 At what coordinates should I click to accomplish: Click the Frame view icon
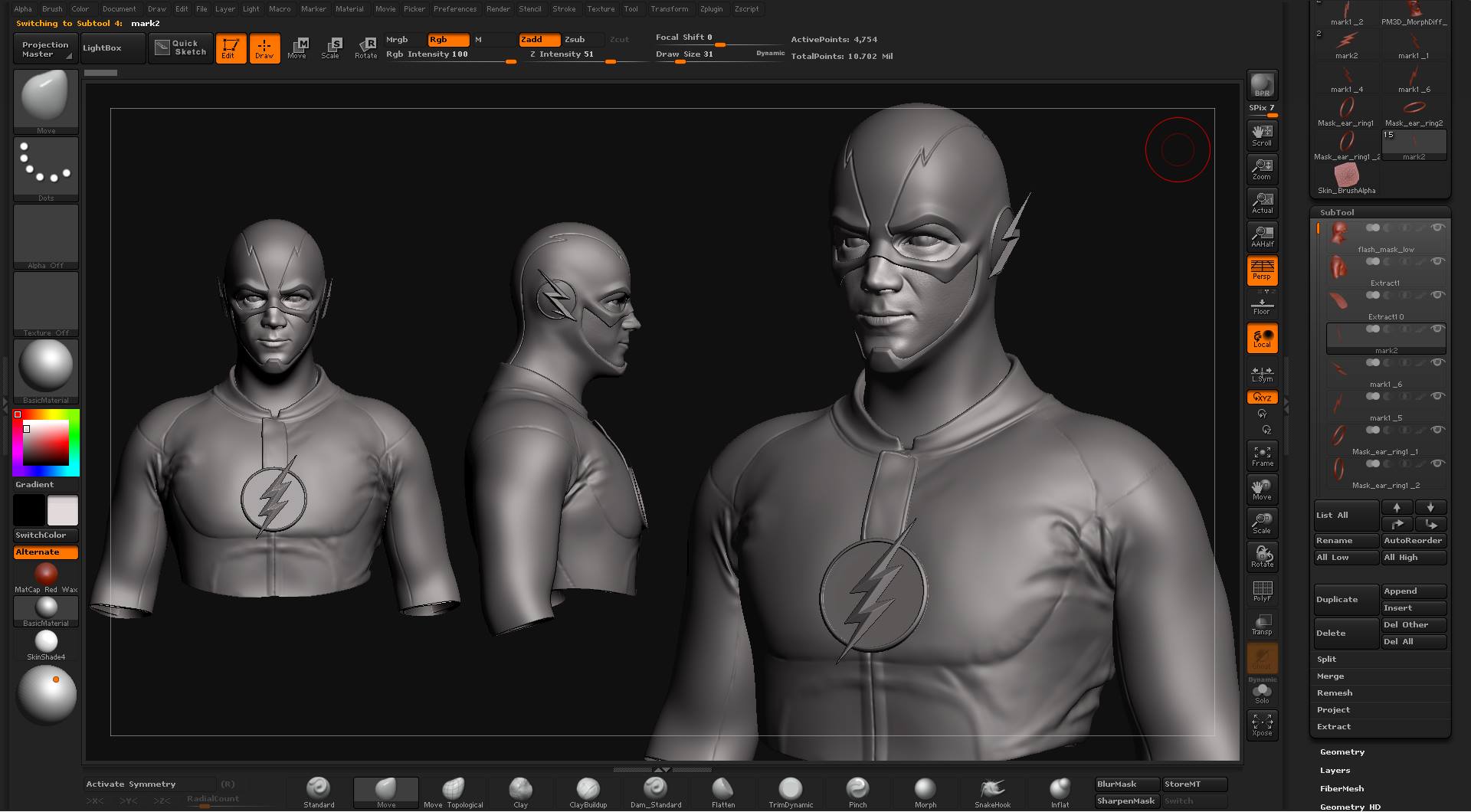tap(1262, 455)
